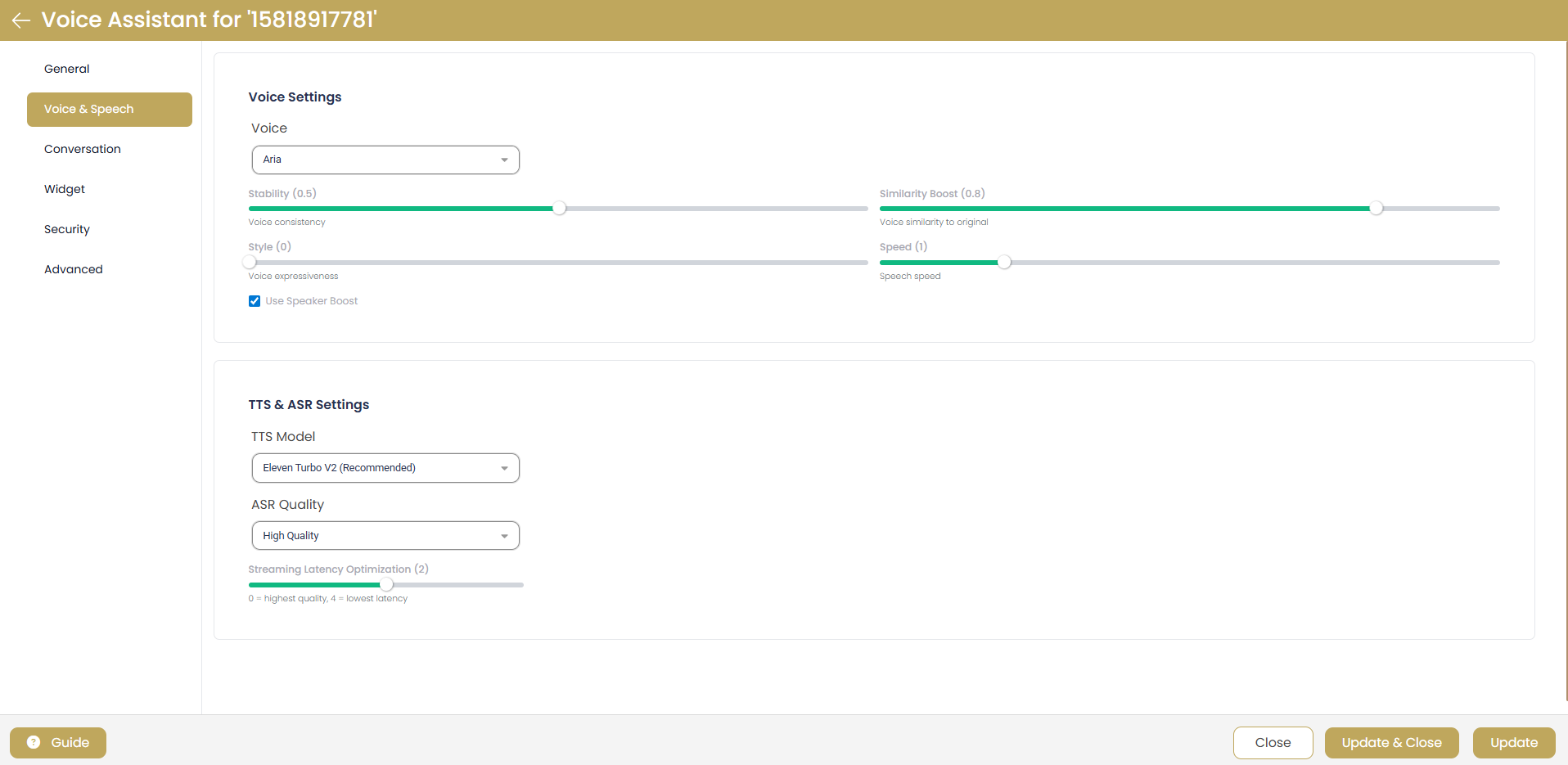Click the Update button
Image resolution: width=1568 pixels, height=765 pixels.
pos(1513,742)
